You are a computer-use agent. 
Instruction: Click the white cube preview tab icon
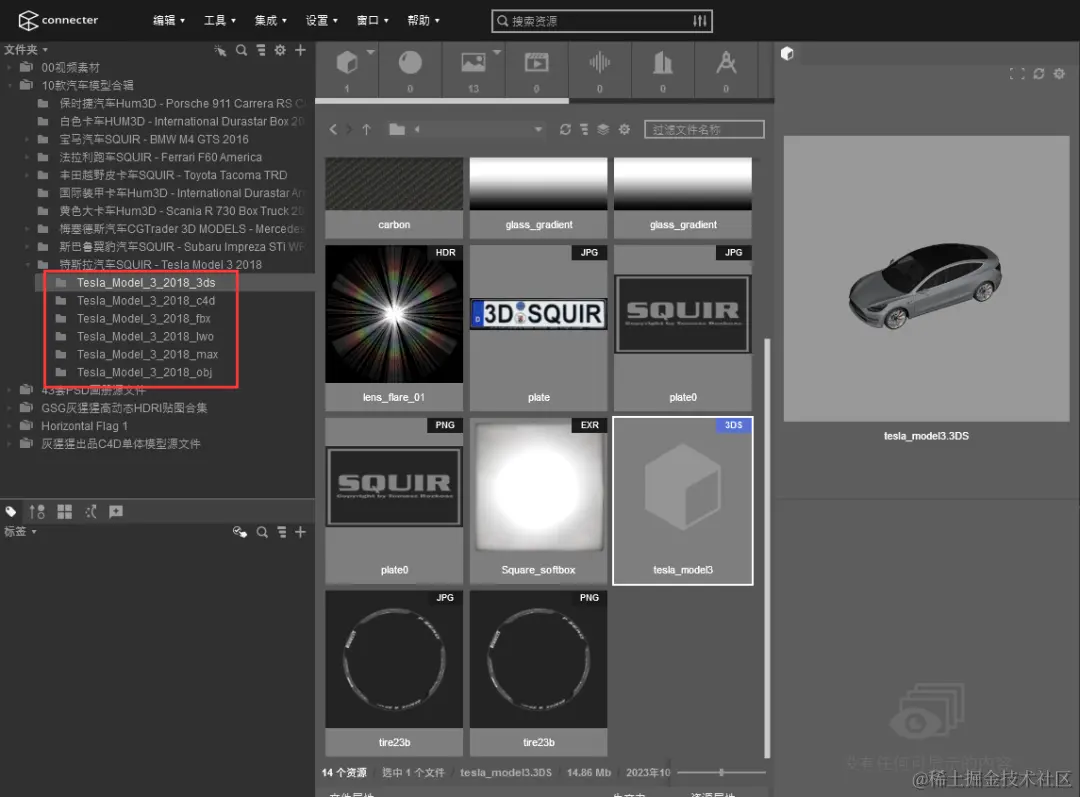tap(787, 54)
